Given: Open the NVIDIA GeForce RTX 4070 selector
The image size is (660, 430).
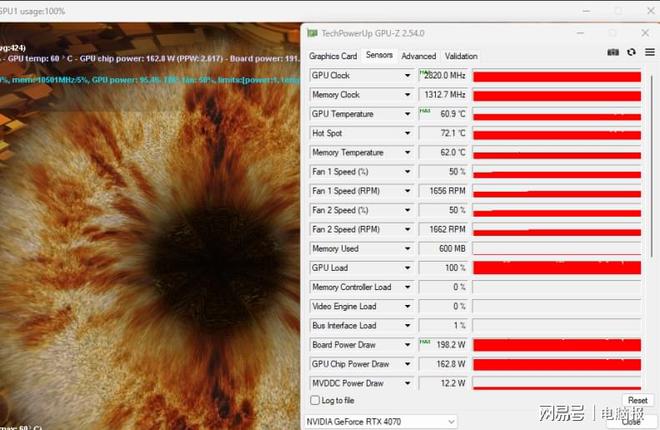Looking at the screenshot, I should (381, 422).
